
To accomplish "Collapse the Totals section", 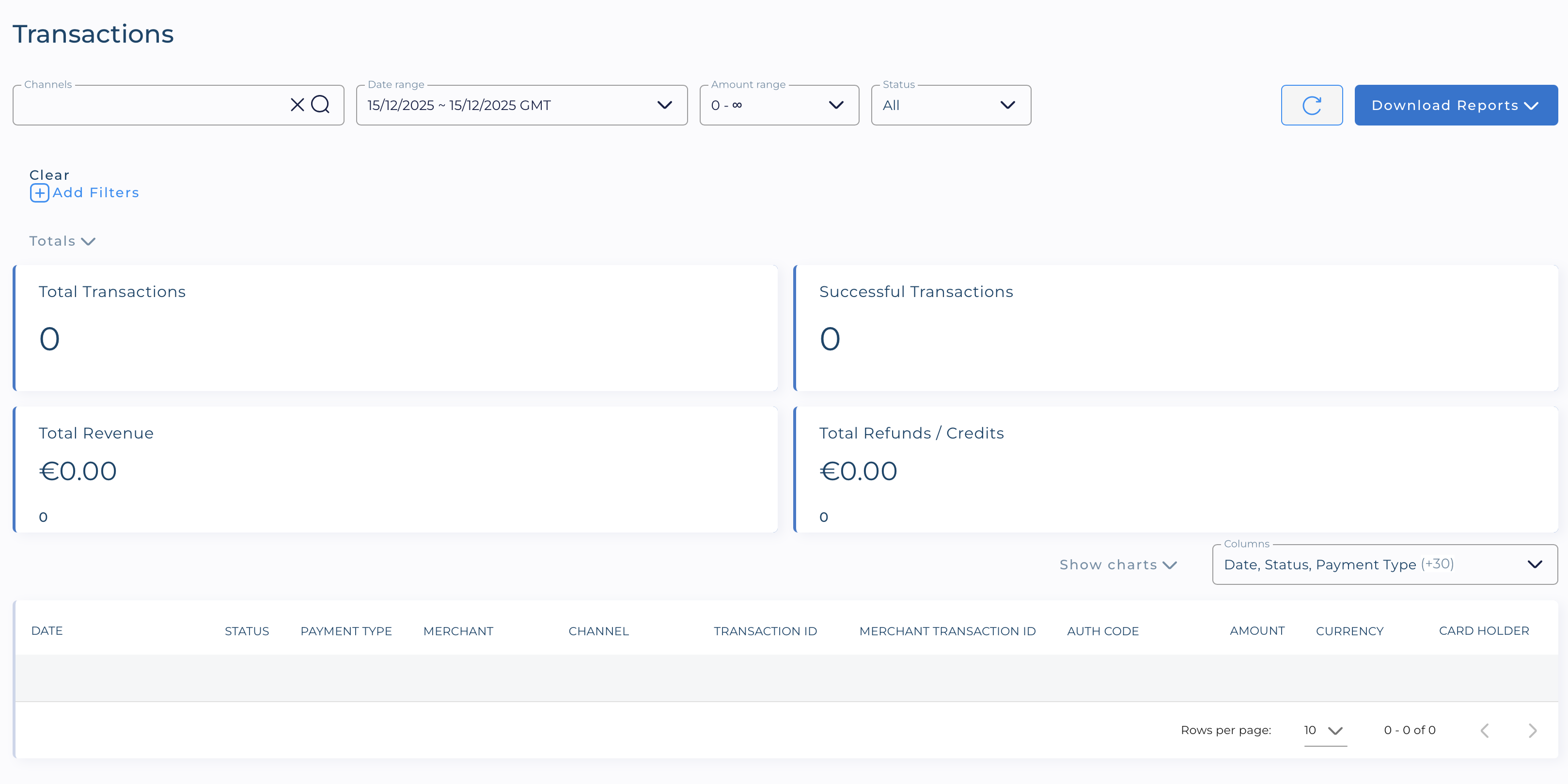I will coord(62,242).
